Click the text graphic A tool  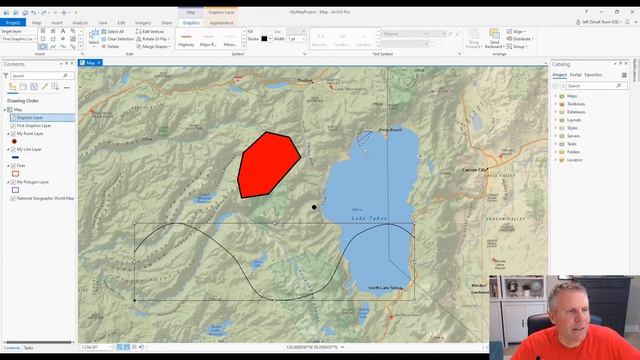point(63,31)
